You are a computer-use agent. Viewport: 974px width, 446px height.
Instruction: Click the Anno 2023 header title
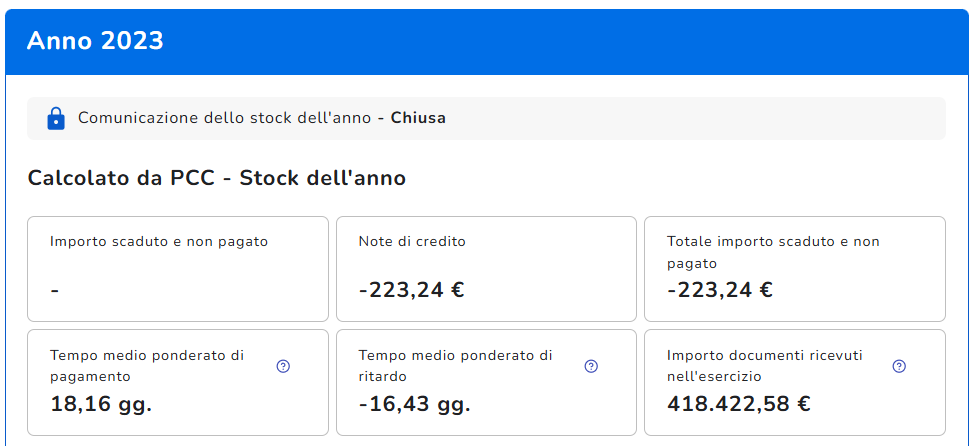95,41
